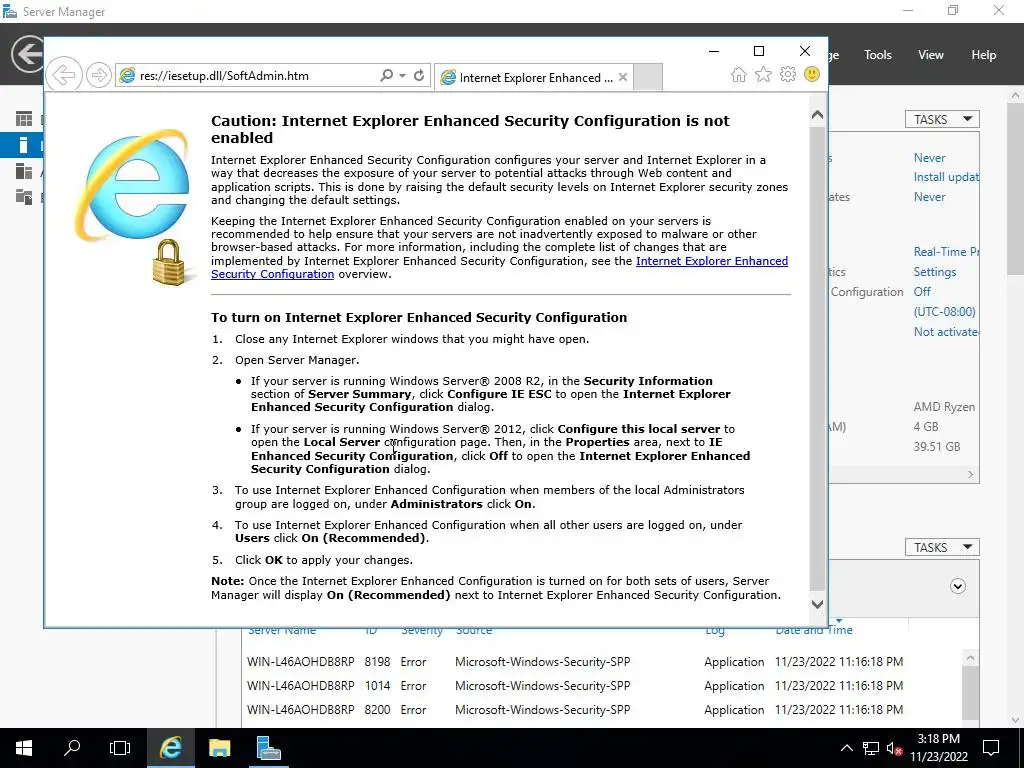Open Task View on the taskbar

tap(120, 748)
